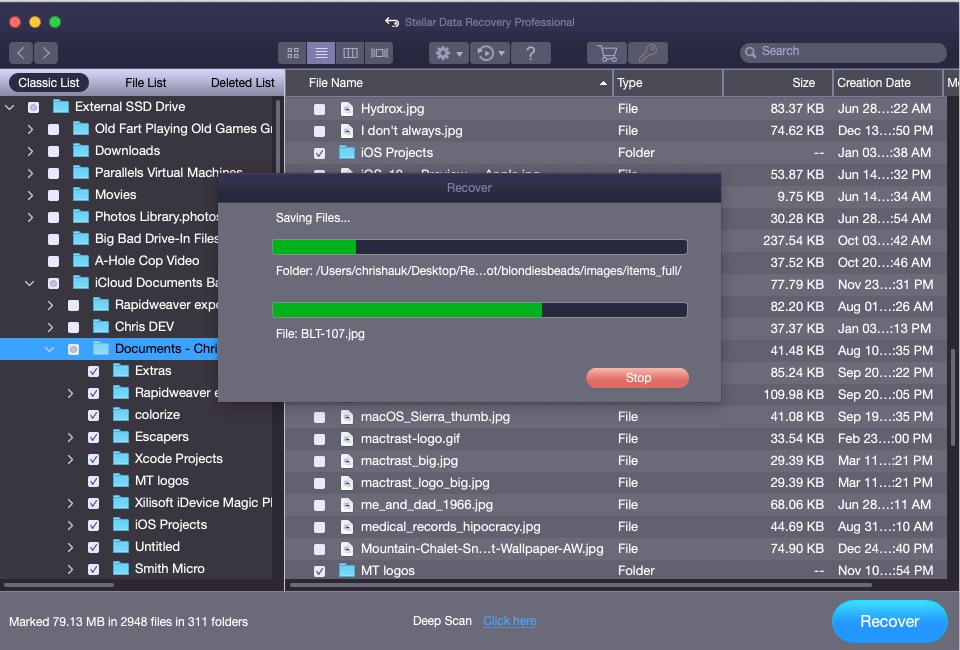Open the shopping cart to buy
Image resolution: width=960 pixels, height=650 pixels.
point(607,53)
